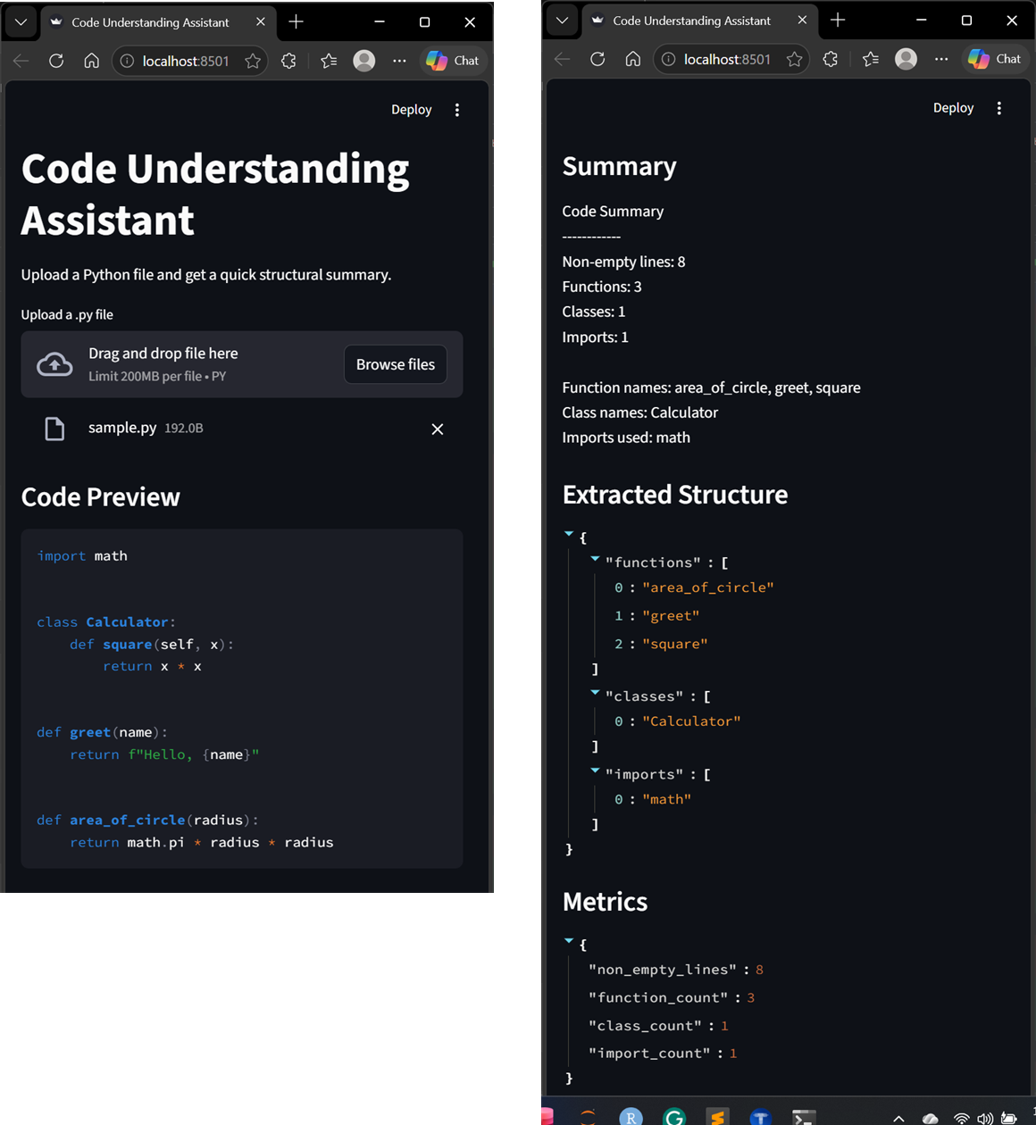Open the tab search dropdown chevron
The height and width of the screenshot is (1125, 1036).
[20, 22]
